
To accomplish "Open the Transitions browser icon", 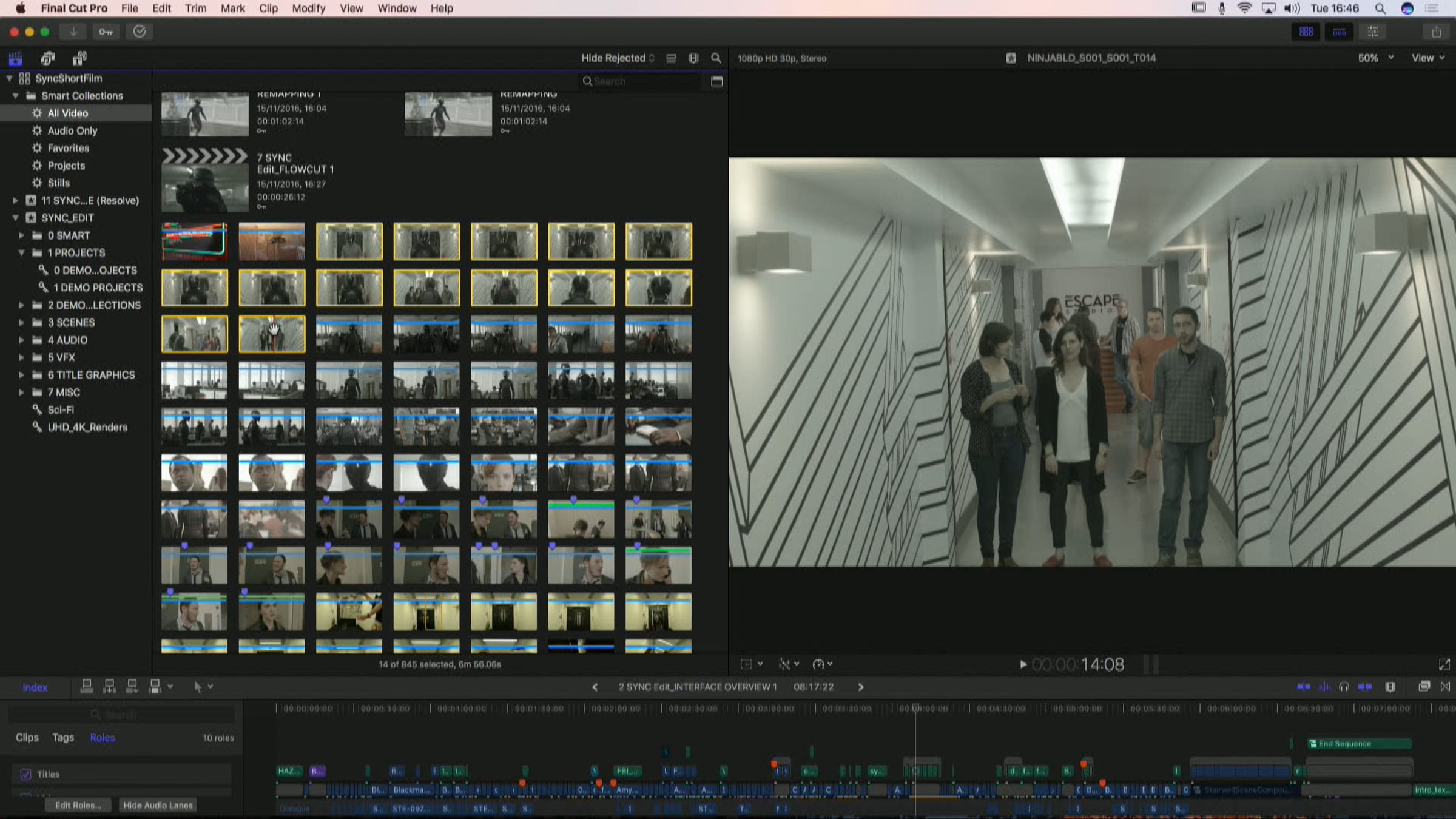I will tap(1445, 686).
